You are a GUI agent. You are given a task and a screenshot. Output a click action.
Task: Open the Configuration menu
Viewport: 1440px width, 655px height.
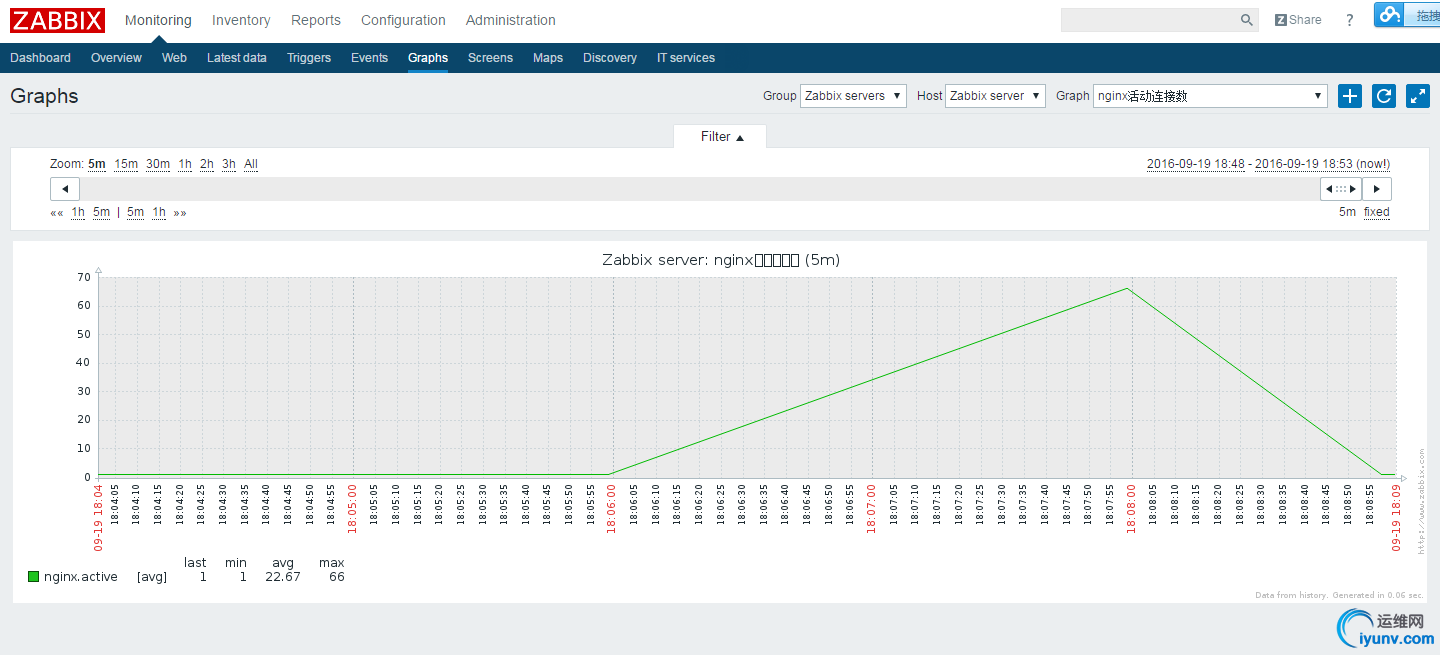[x=403, y=20]
